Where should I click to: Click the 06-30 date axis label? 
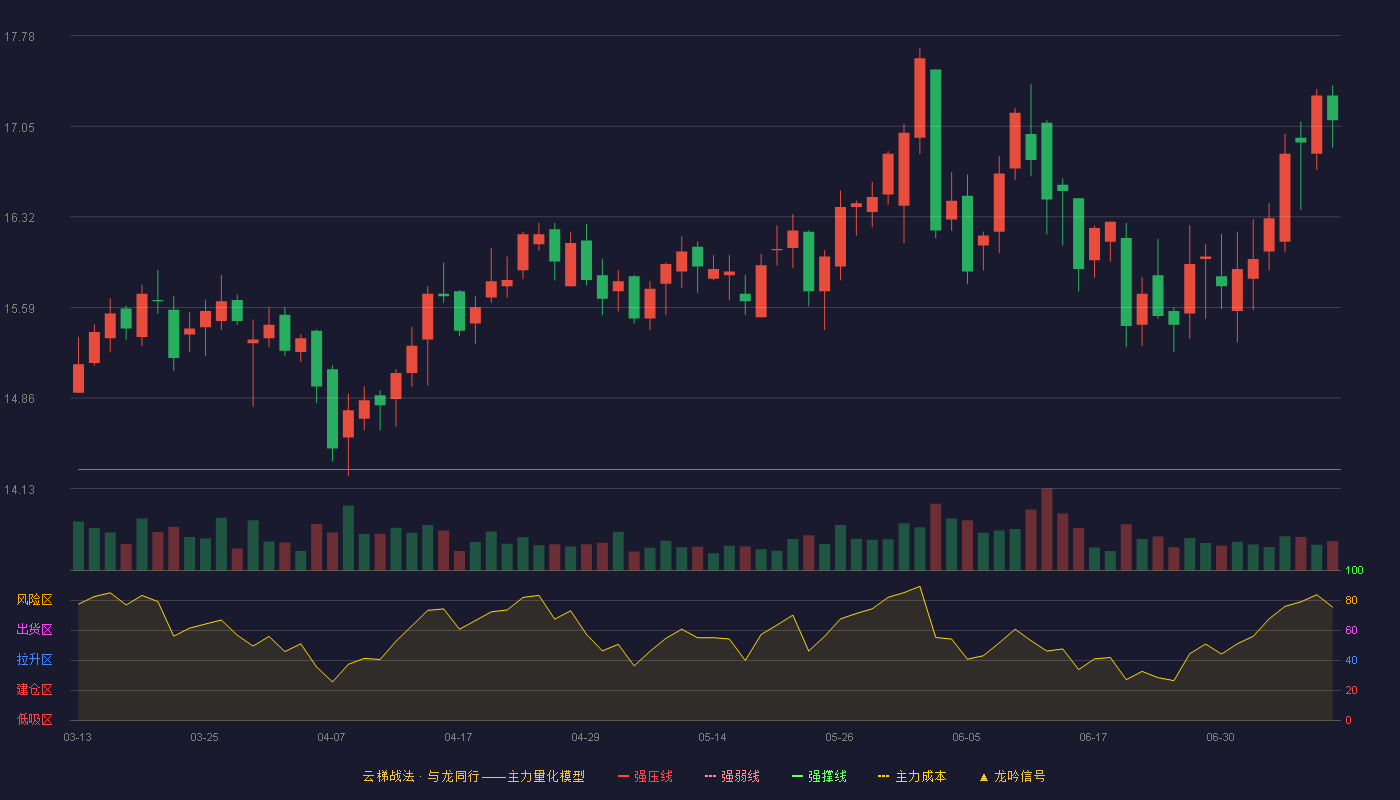tap(1220, 737)
